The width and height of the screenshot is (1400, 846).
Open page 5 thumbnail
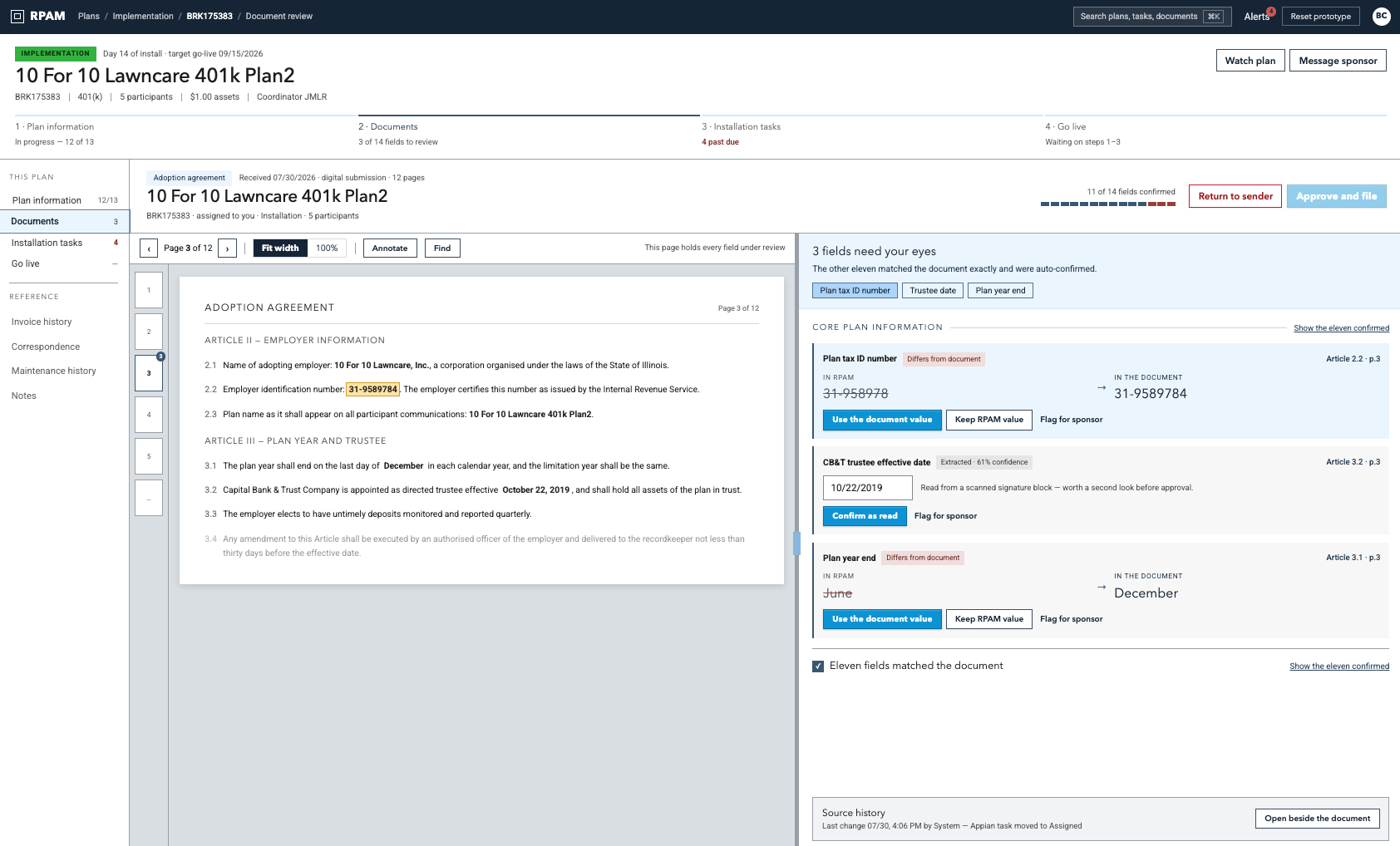[149, 456]
